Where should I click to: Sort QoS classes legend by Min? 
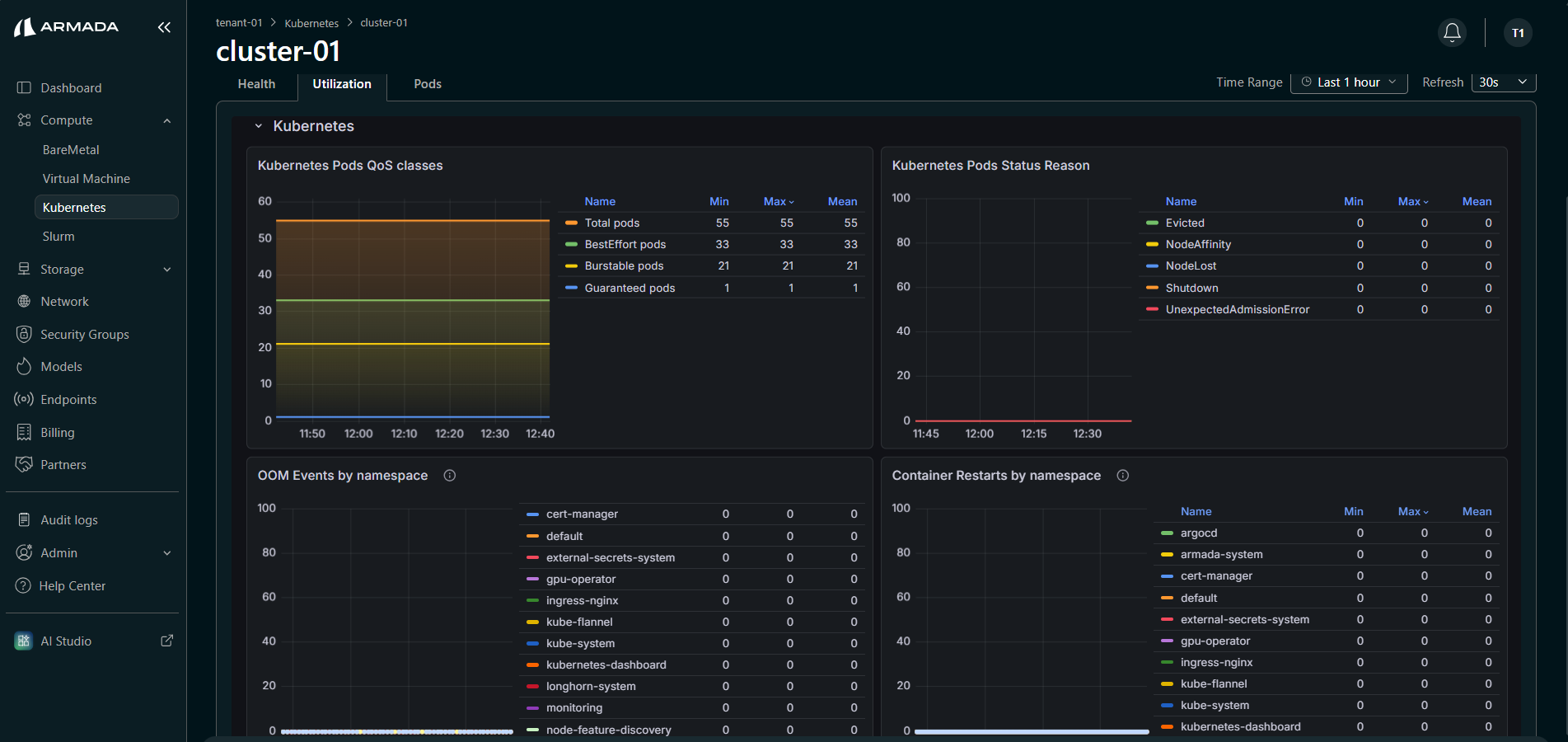point(719,202)
